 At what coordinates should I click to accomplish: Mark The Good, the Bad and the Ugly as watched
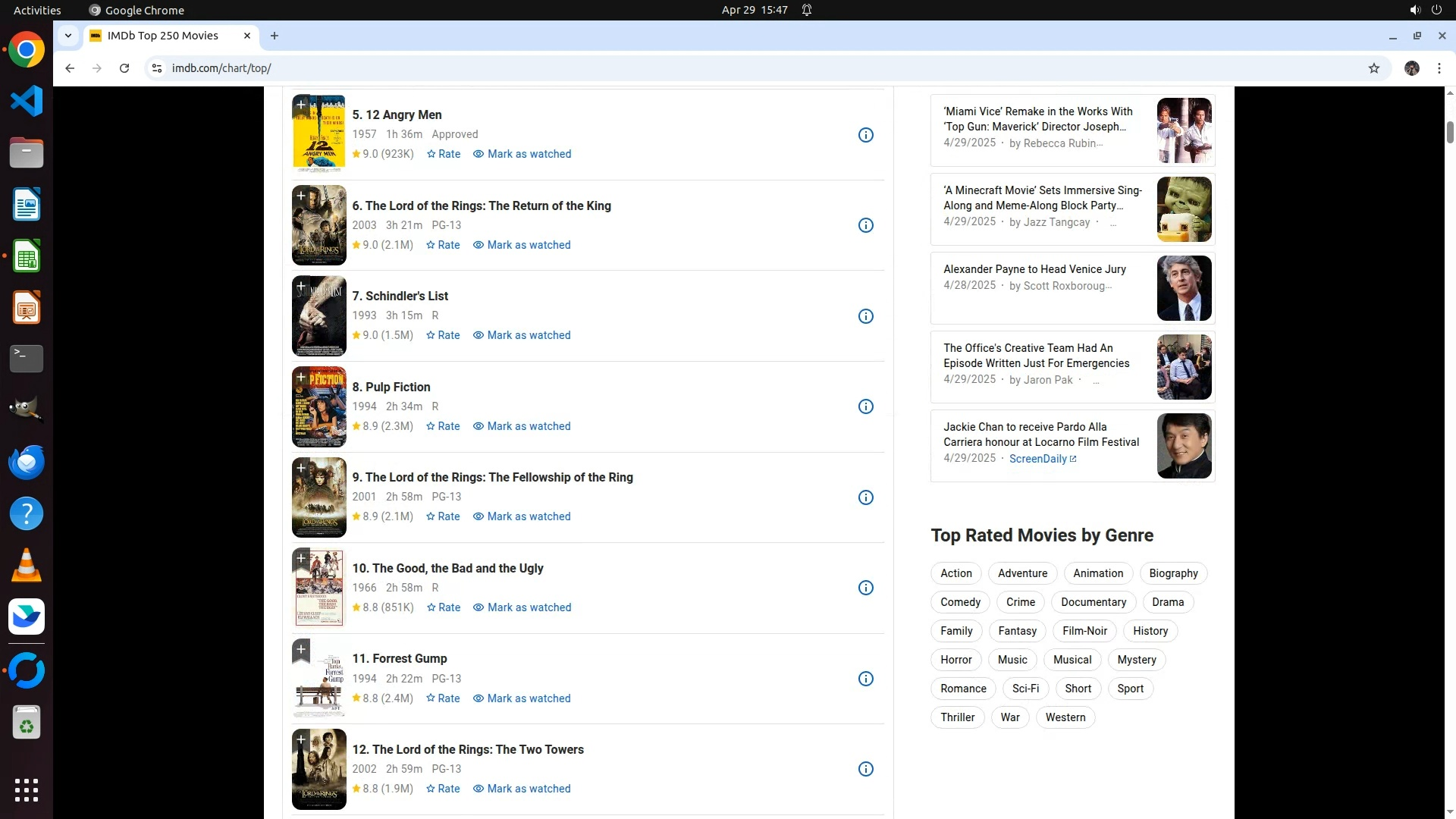[x=522, y=607]
